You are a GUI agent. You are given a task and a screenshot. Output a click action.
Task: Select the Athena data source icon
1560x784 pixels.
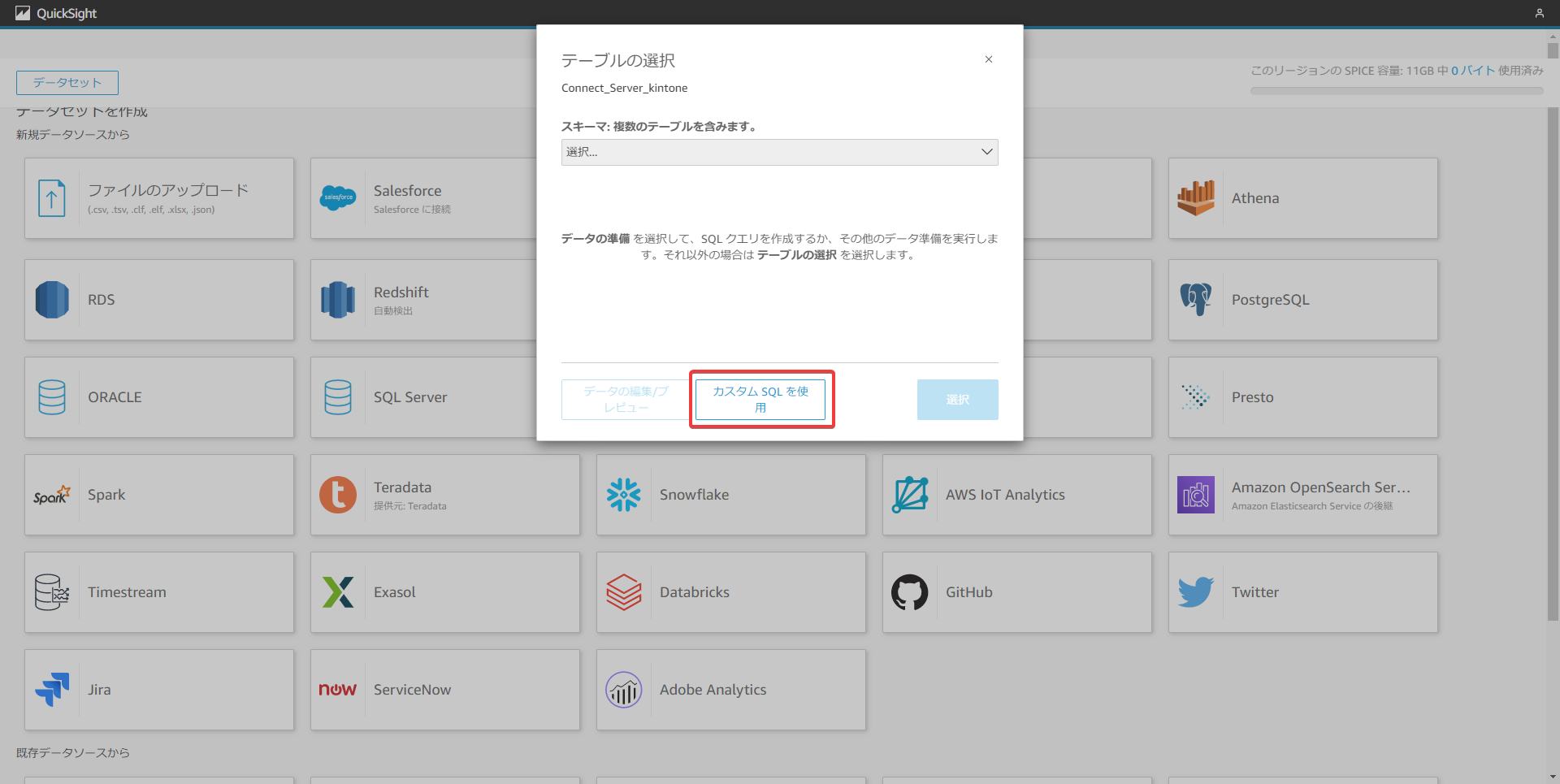point(1196,198)
